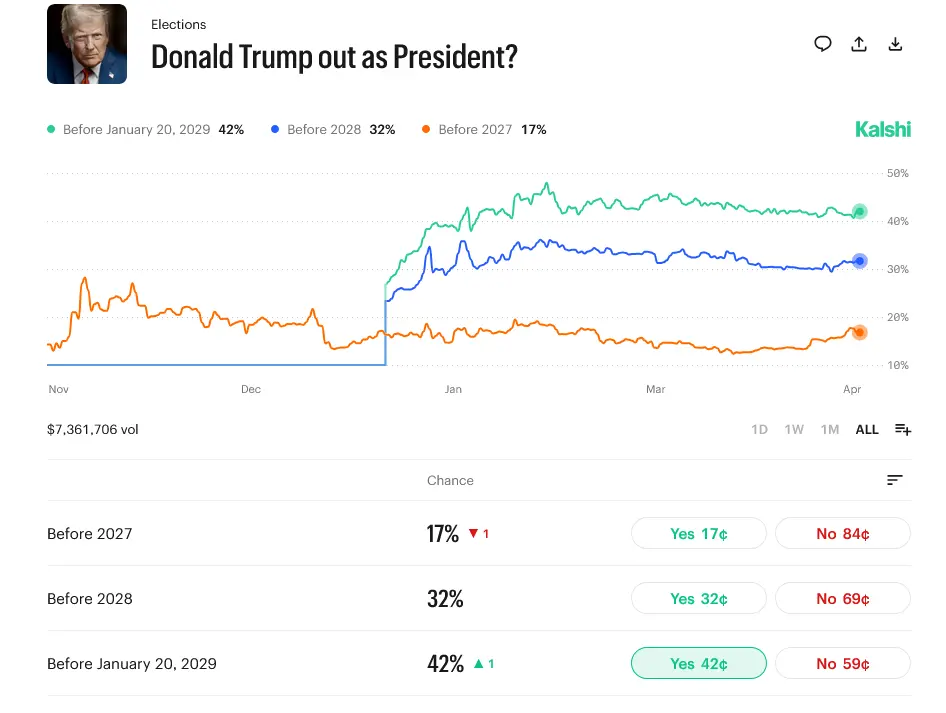Buy Yes 17¢ for Before 2027

698,534
